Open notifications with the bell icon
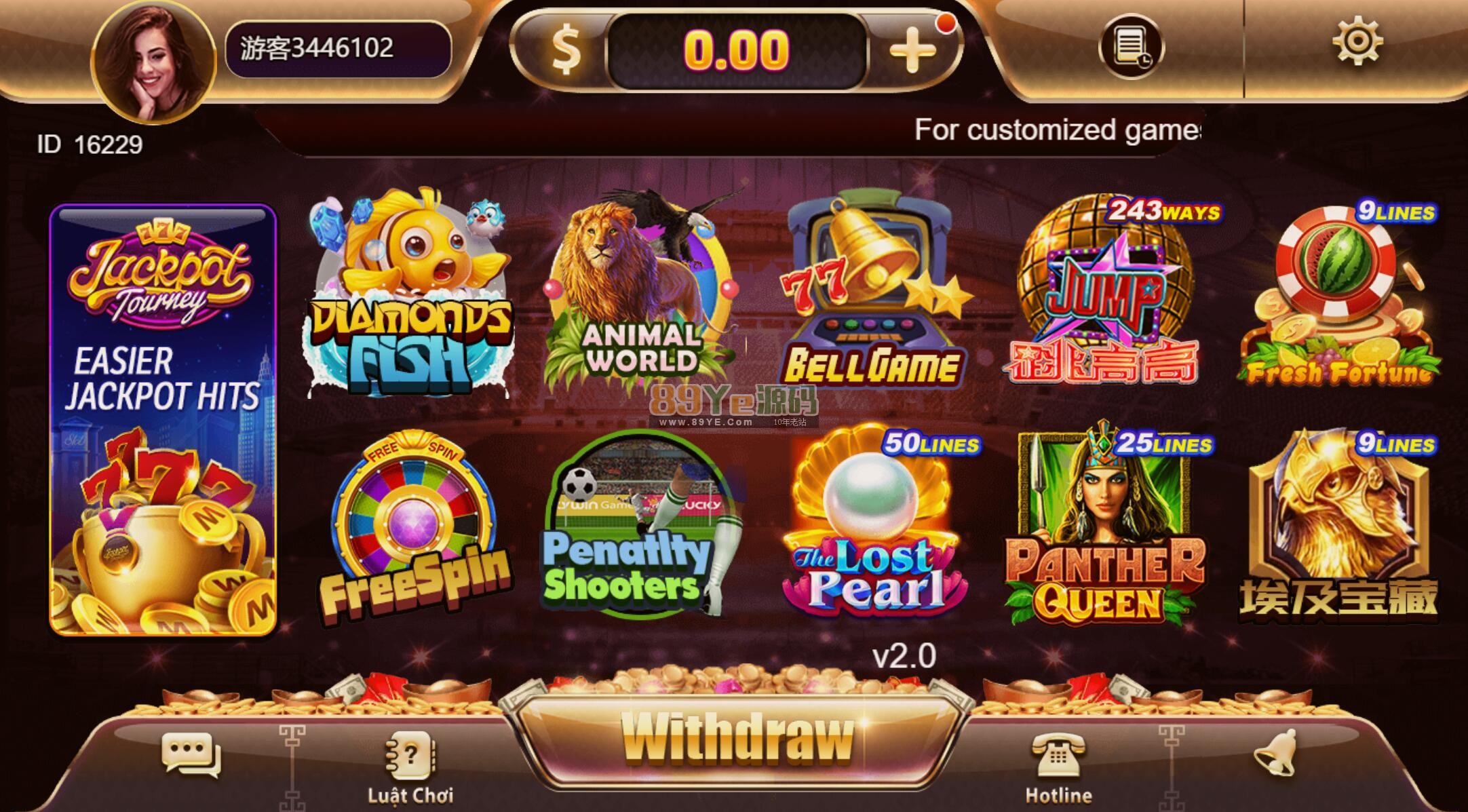The height and width of the screenshot is (812, 1468). 1276,752
